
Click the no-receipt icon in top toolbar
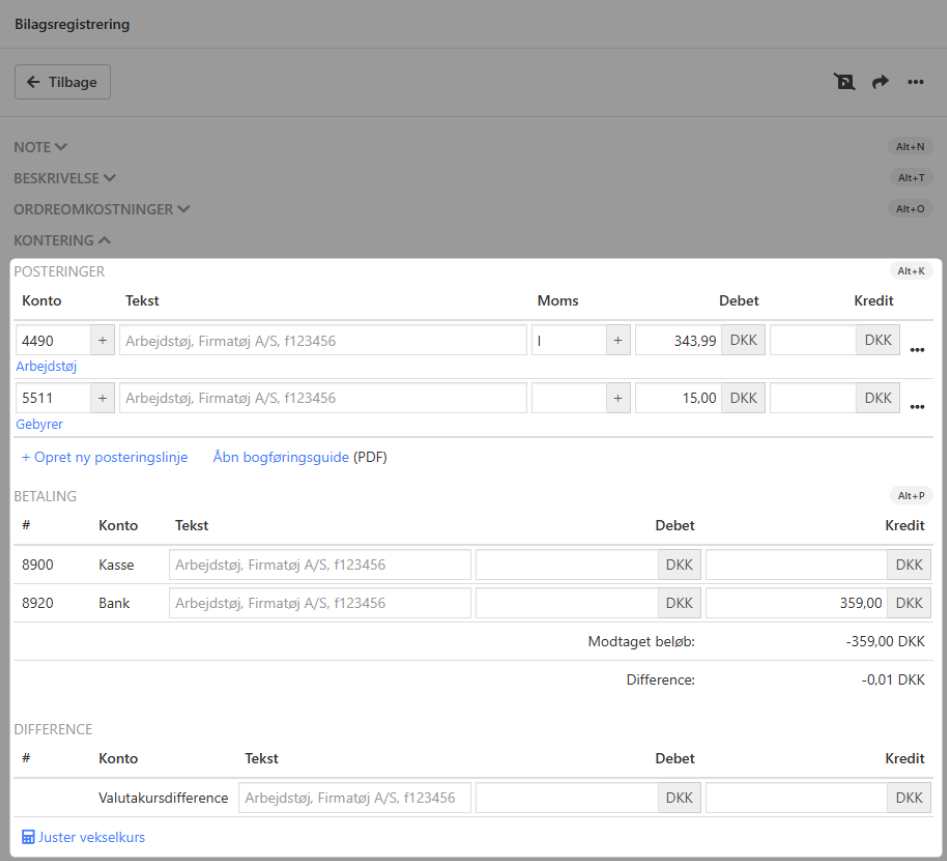(x=845, y=82)
